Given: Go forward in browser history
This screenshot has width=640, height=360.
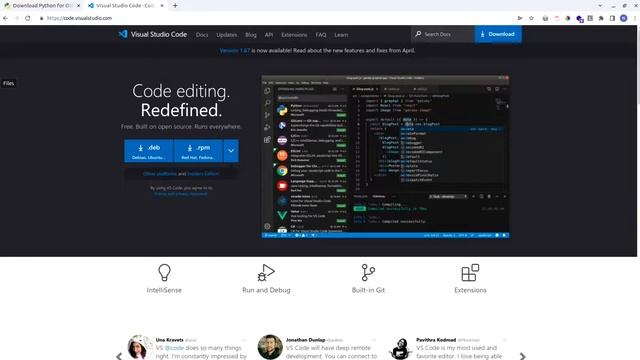Looking at the screenshot, I should coord(17,18).
